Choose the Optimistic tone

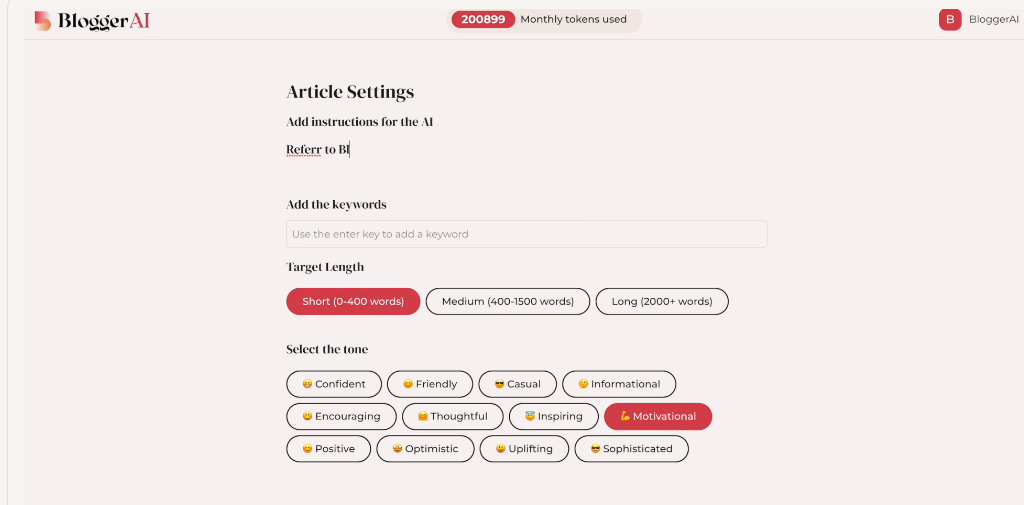425,449
